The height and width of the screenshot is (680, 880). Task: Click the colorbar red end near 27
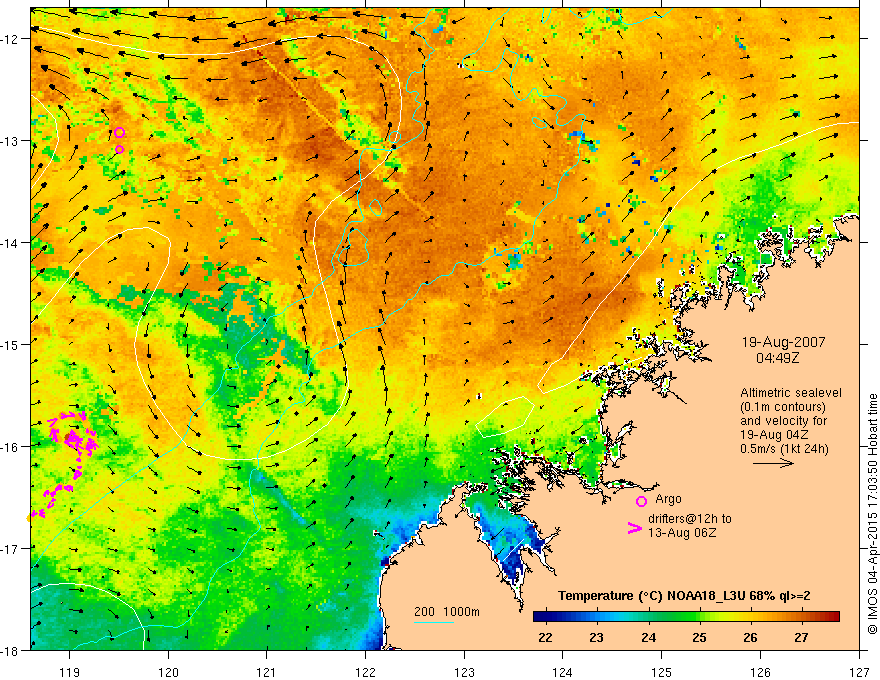(832, 617)
